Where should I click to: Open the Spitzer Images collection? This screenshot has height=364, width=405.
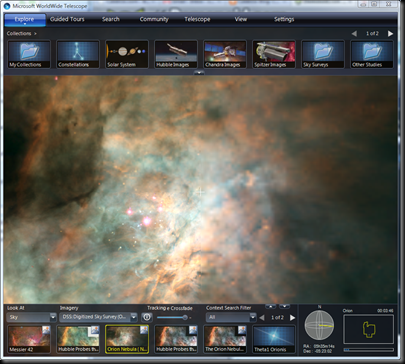[x=274, y=54]
